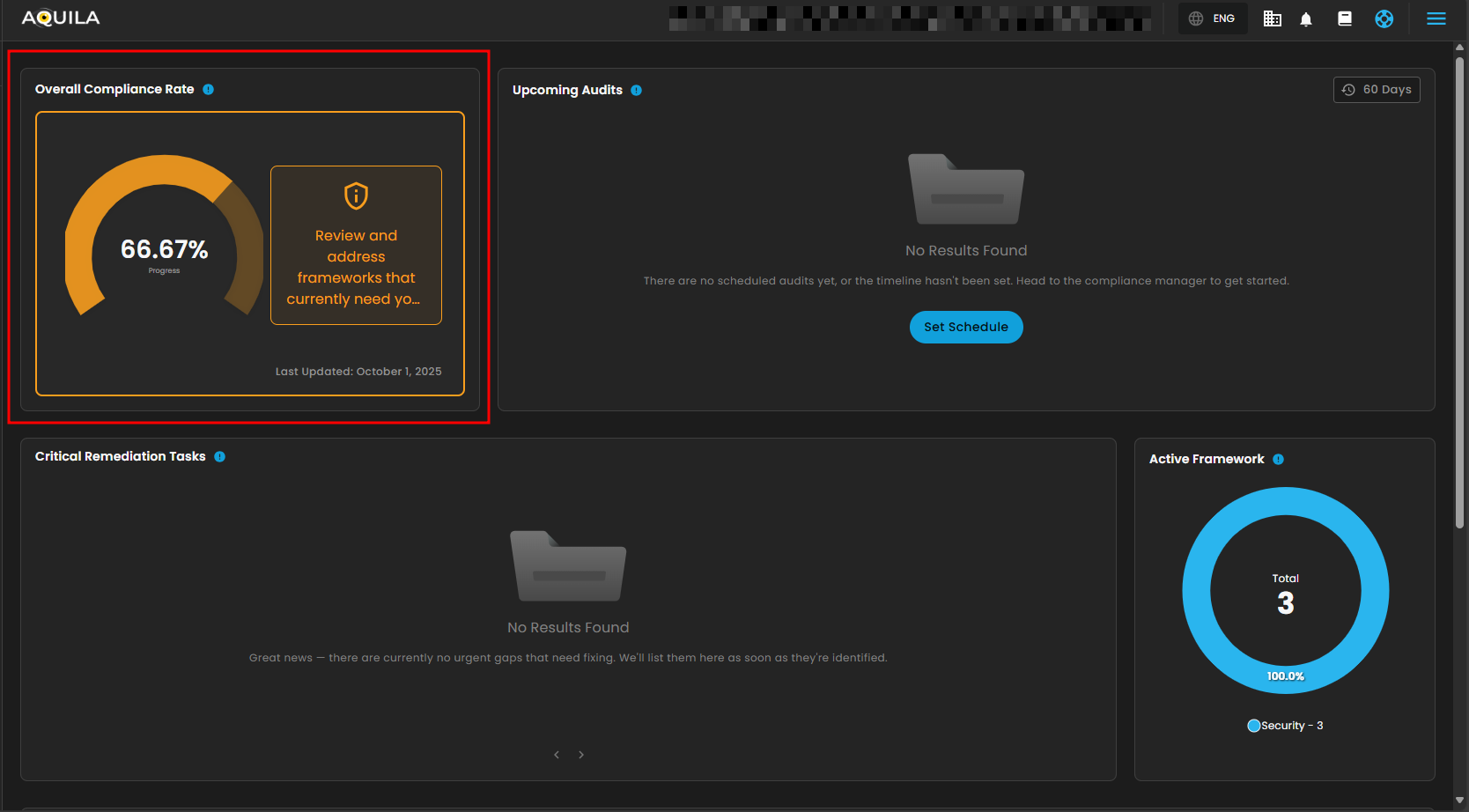Open the notifications bell

point(1306,18)
